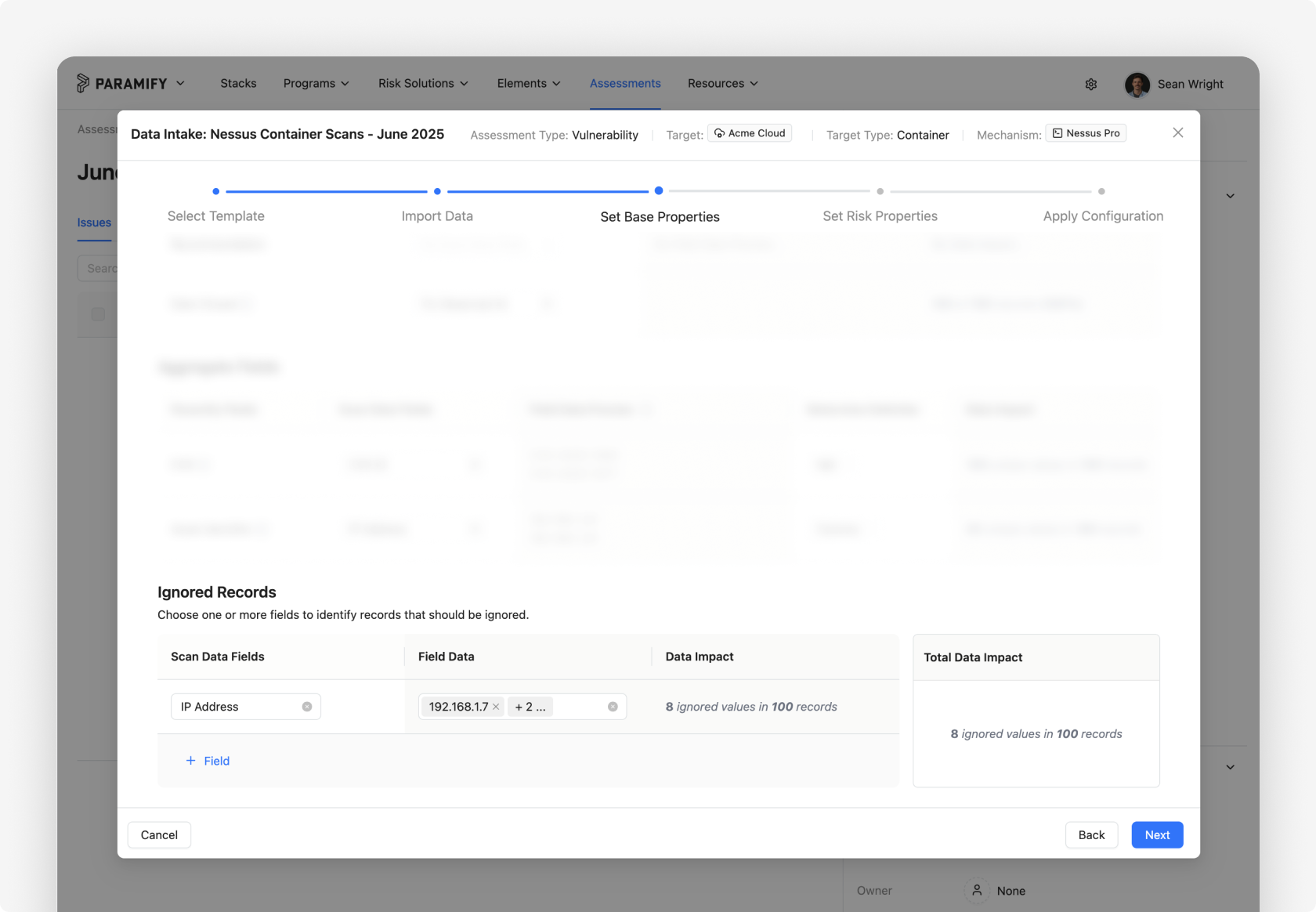The image size is (1316, 912).
Task: Open the Resources dropdown menu
Action: [x=723, y=83]
